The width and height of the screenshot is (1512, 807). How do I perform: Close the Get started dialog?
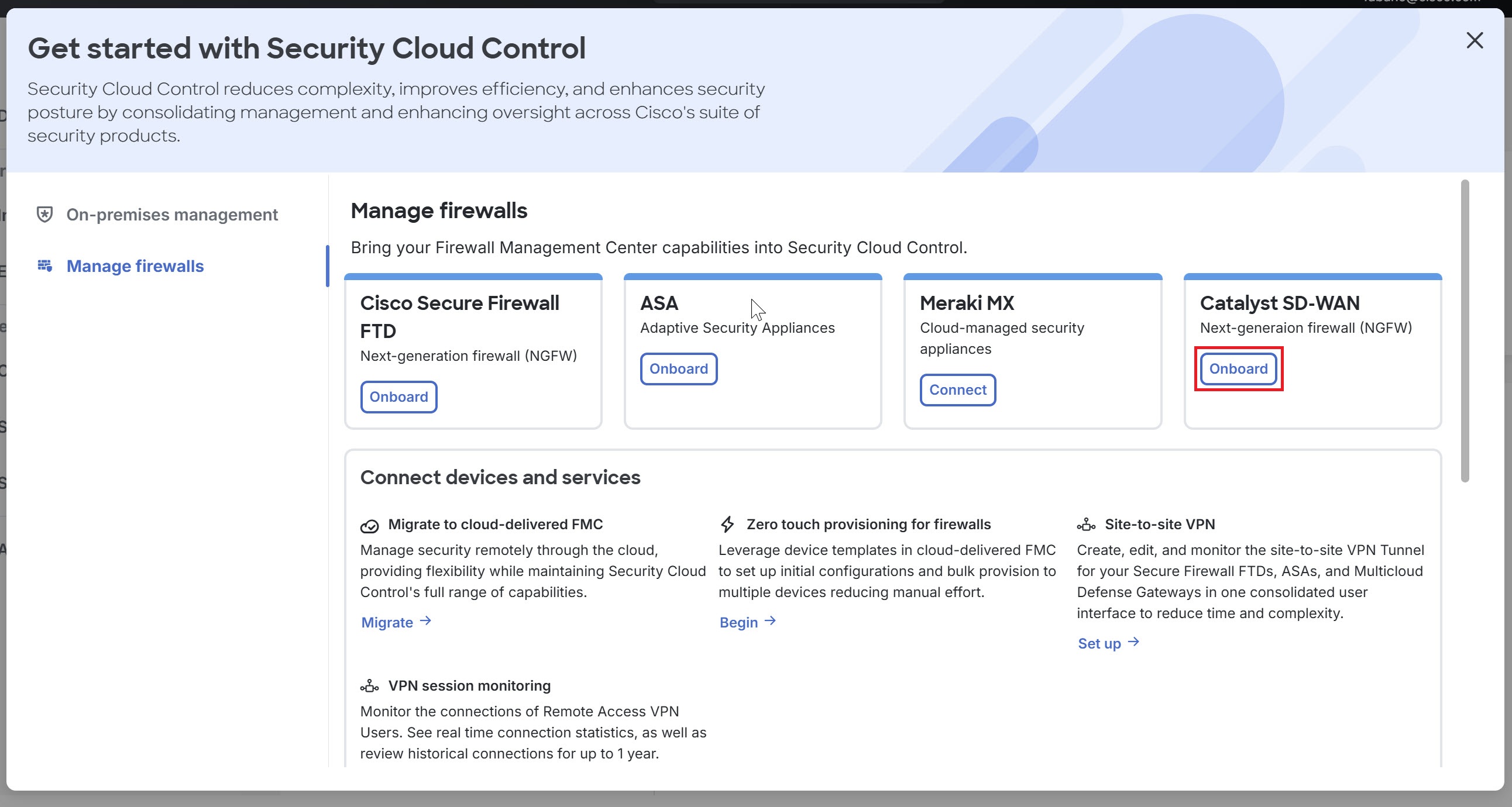[1475, 41]
